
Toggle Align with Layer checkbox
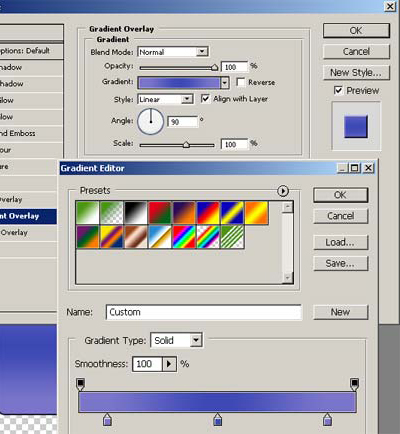point(205,99)
